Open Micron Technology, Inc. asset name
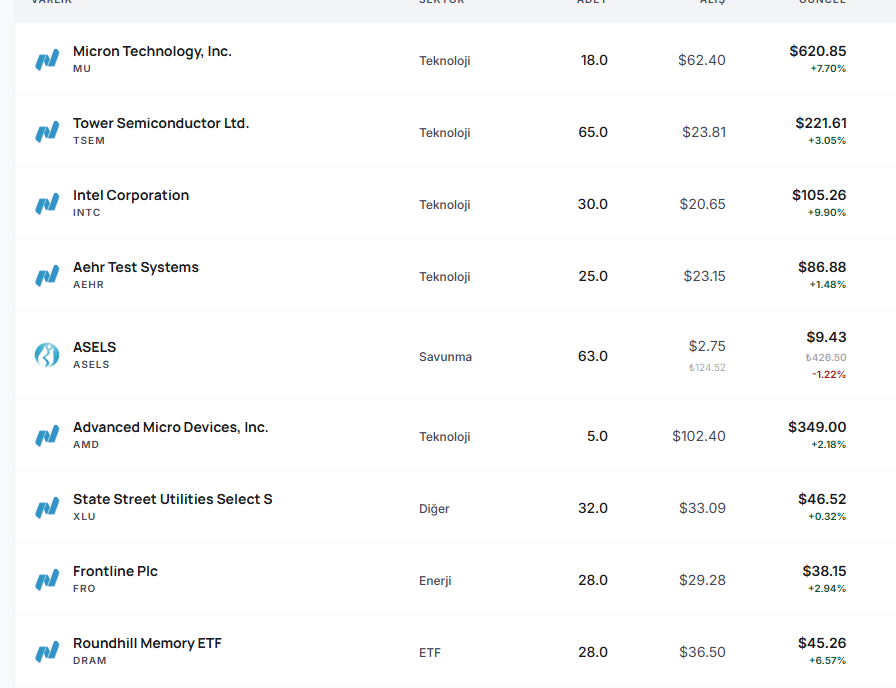The width and height of the screenshot is (896, 688). [x=152, y=51]
